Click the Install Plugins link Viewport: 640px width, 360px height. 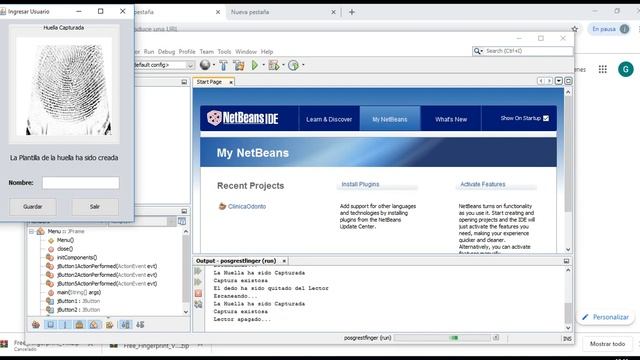[360, 184]
